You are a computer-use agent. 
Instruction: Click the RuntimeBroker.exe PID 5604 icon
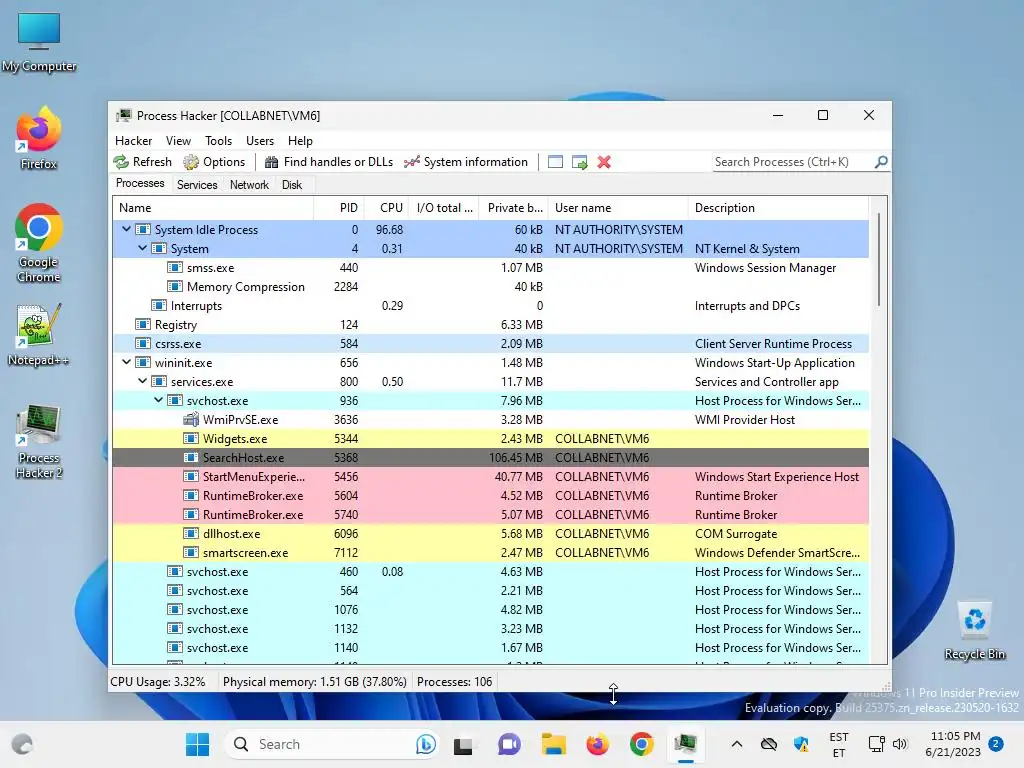[191, 495]
